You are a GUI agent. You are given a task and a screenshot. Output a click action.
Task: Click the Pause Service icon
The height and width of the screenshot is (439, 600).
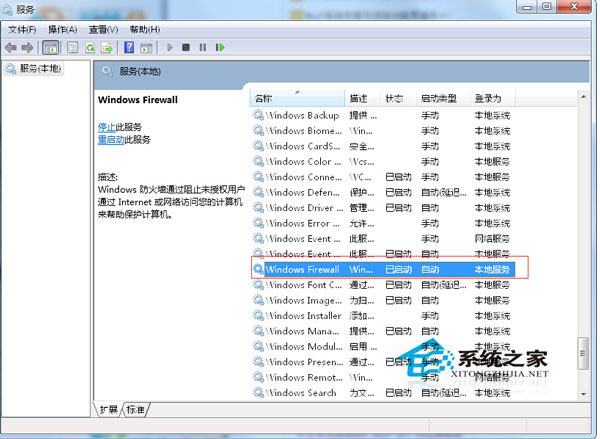pyautogui.click(x=203, y=47)
